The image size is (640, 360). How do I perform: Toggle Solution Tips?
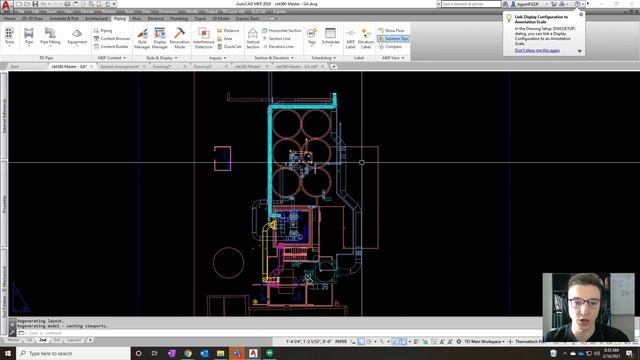pyautogui.click(x=393, y=38)
